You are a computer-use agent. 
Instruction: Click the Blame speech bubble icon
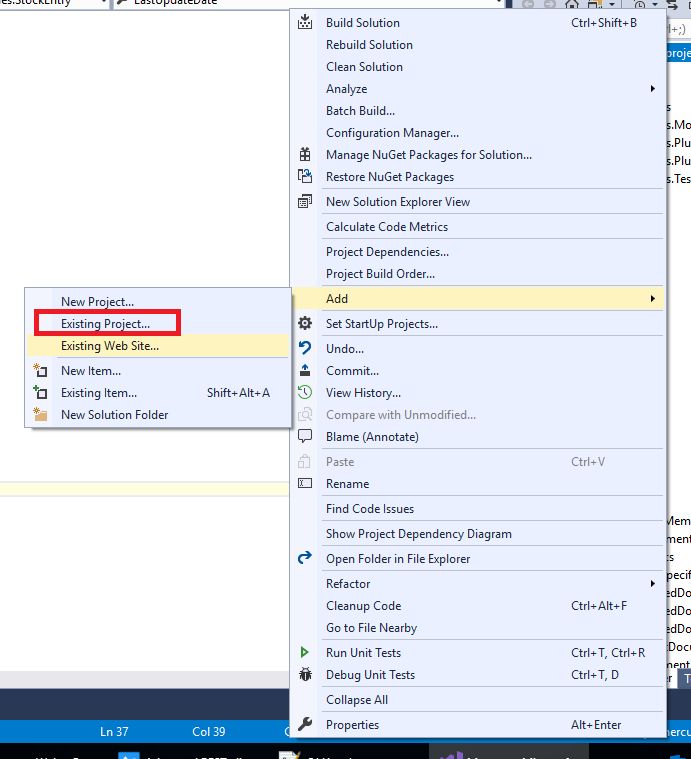pyautogui.click(x=305, y=436)
